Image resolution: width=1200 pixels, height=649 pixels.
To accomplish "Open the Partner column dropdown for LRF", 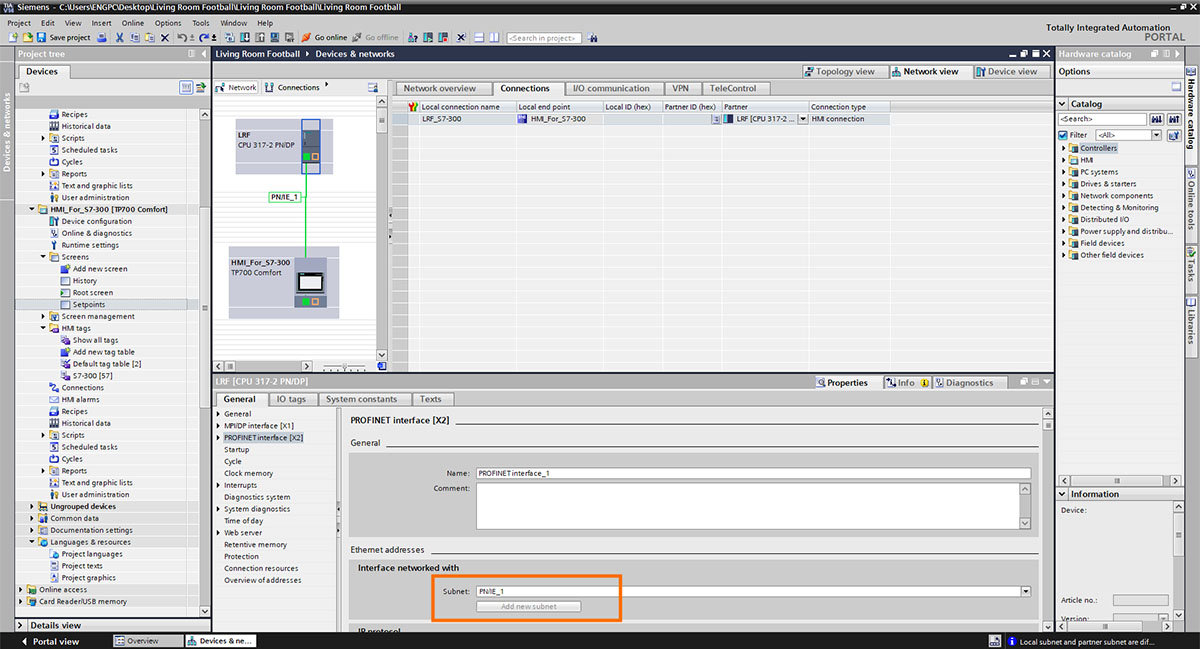I will click(802, 119).
